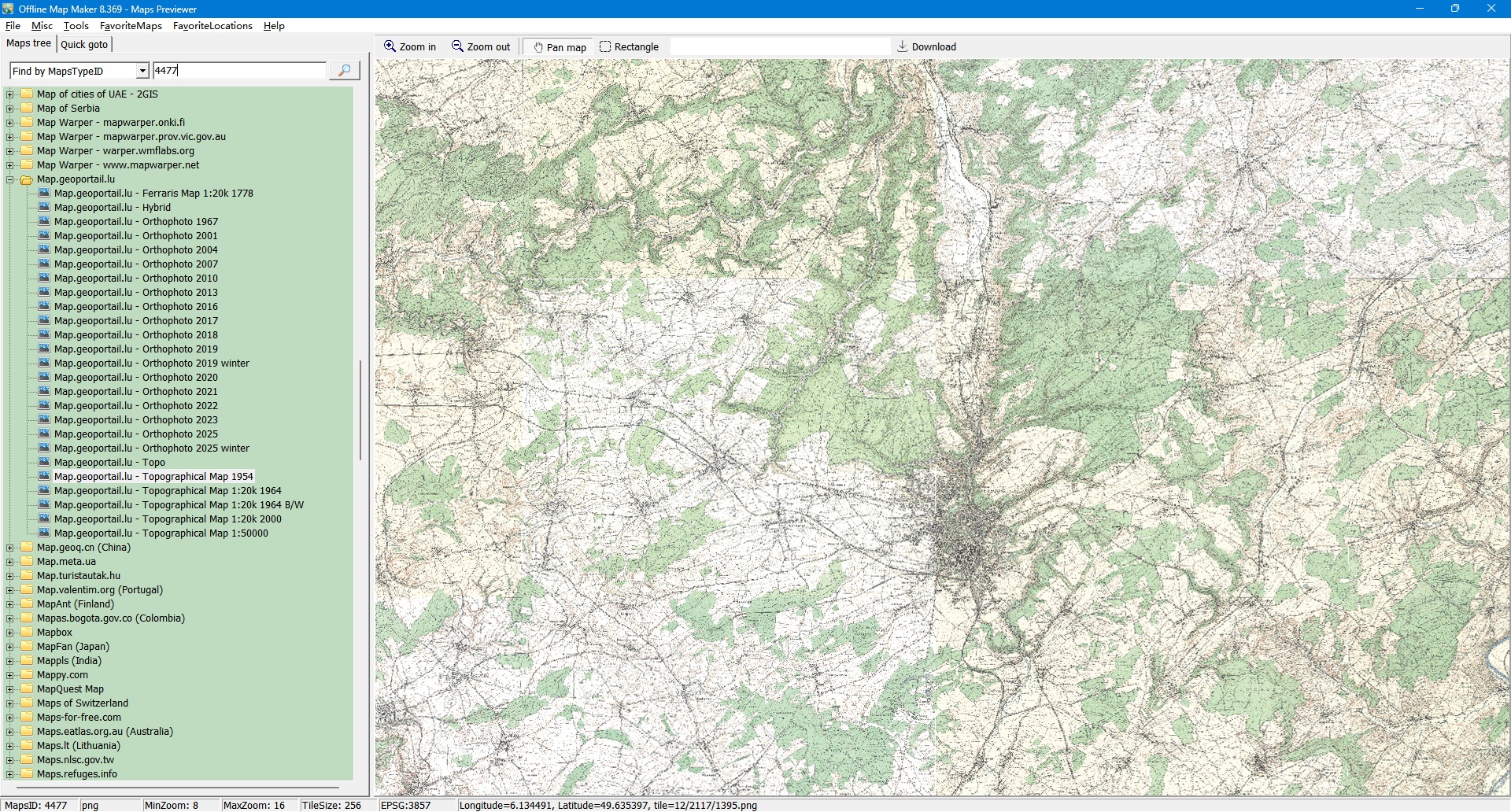
Task: Click the Topographical Map 1:50000 layer icon
Action: tap(44, 533)
